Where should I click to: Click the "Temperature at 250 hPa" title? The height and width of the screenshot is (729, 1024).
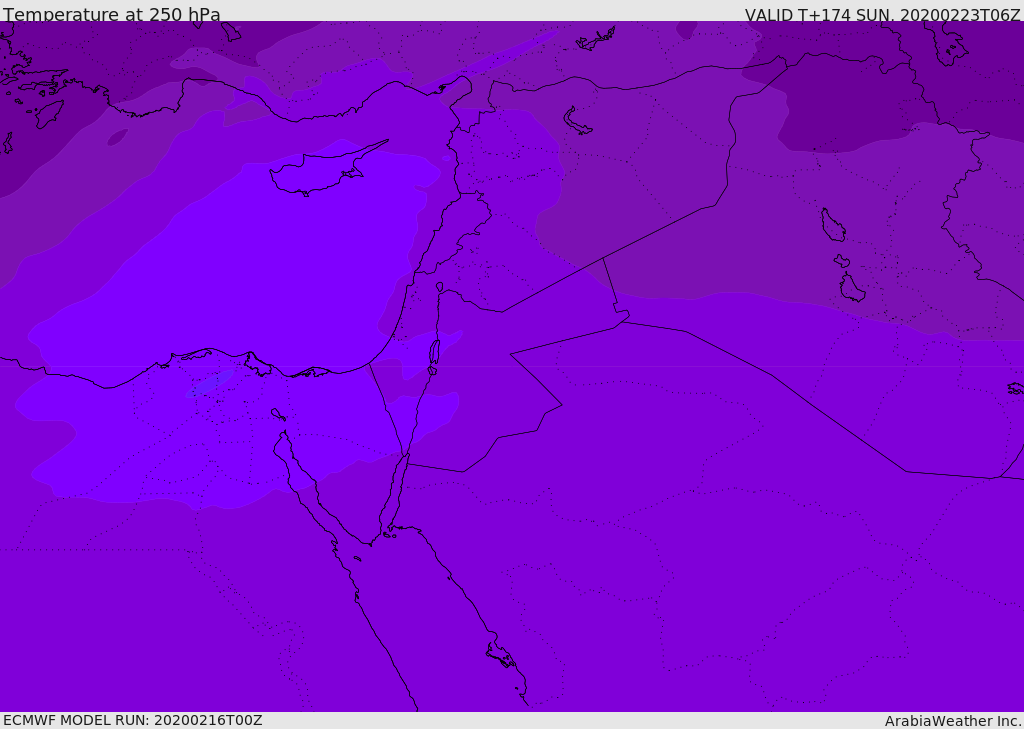pyautogui.click(x=111, y=15)
